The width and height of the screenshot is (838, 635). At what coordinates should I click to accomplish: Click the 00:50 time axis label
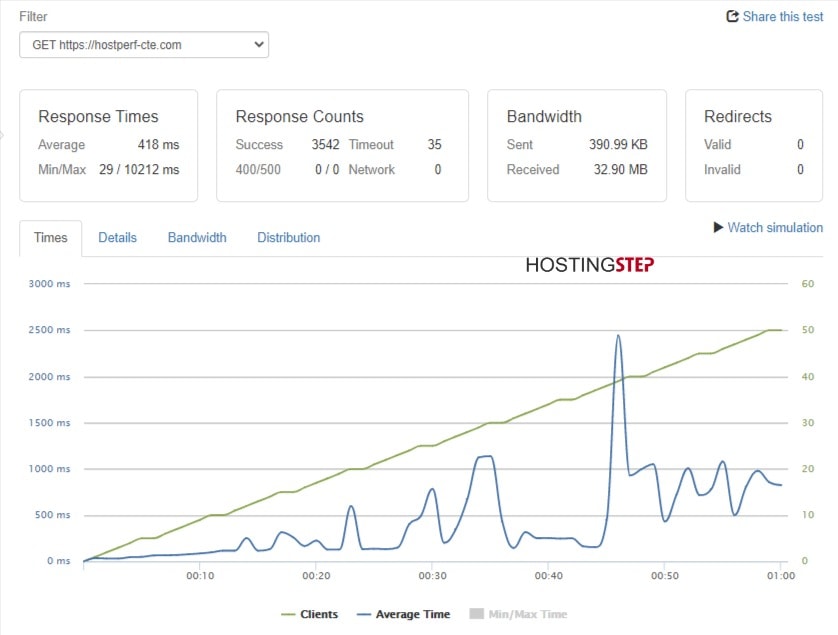coord(664,576)
